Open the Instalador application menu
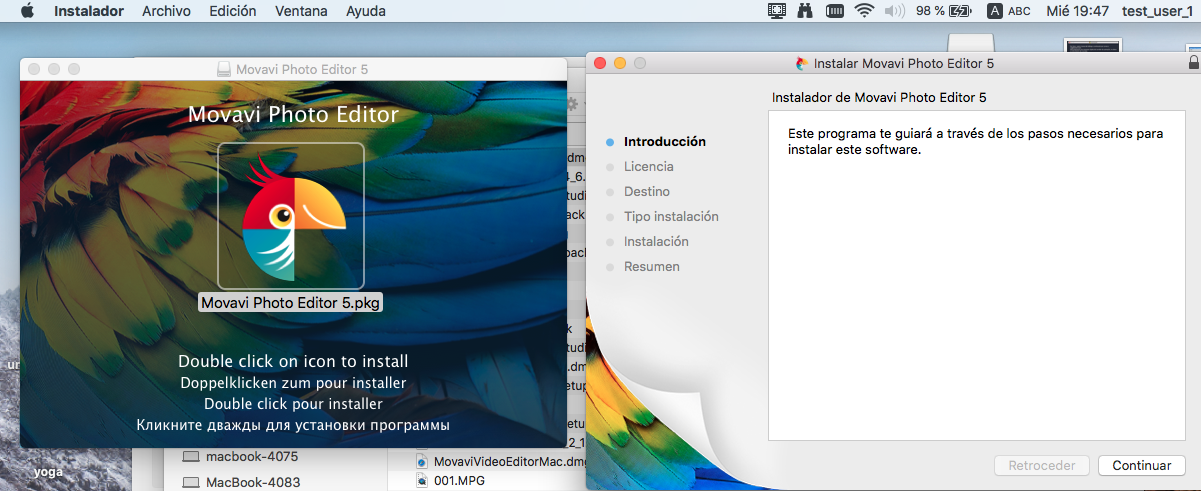This screenshot has height=491, width=1201. (x=89, y=11)
